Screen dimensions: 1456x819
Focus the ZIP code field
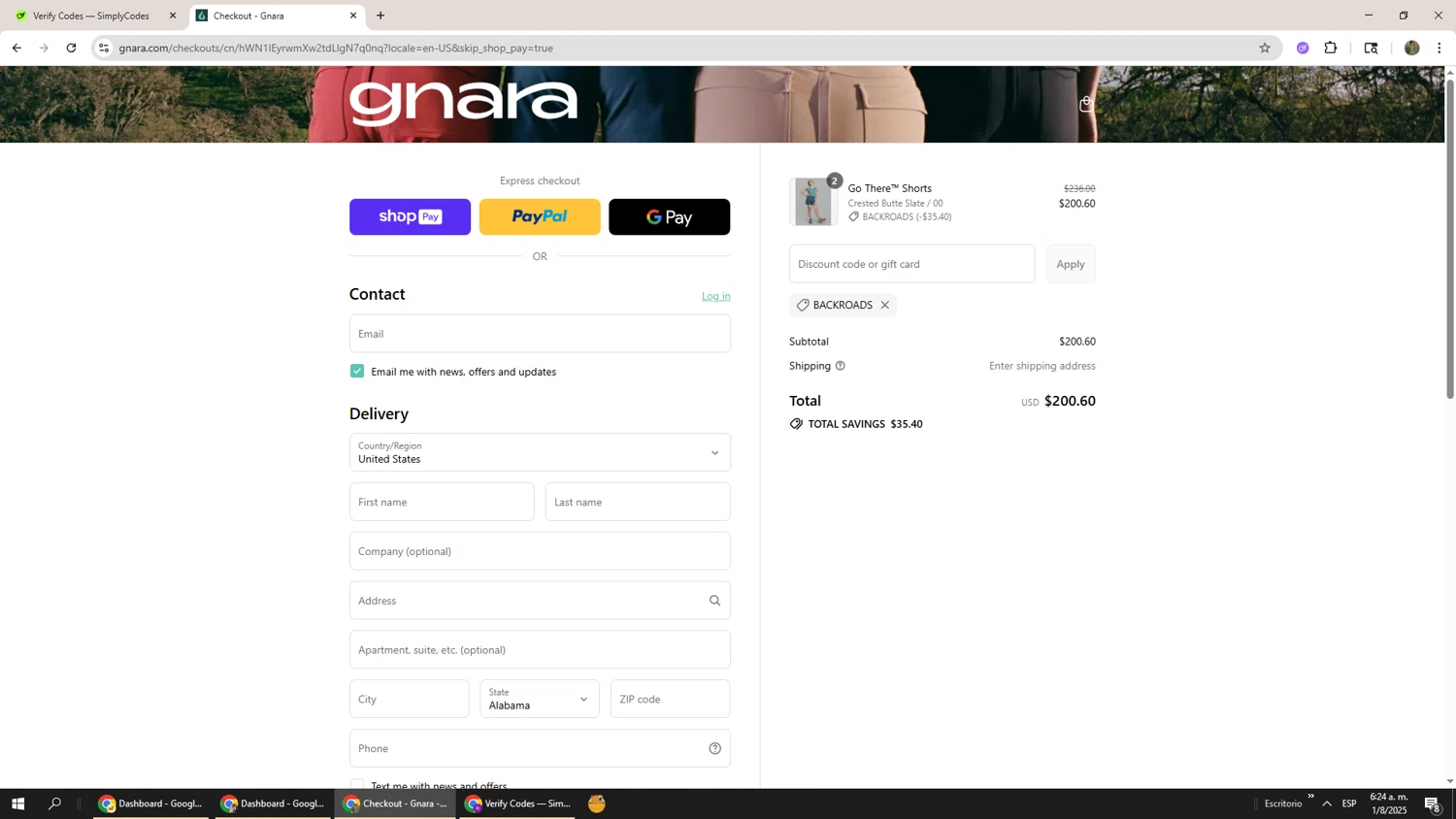click(670, 699)
